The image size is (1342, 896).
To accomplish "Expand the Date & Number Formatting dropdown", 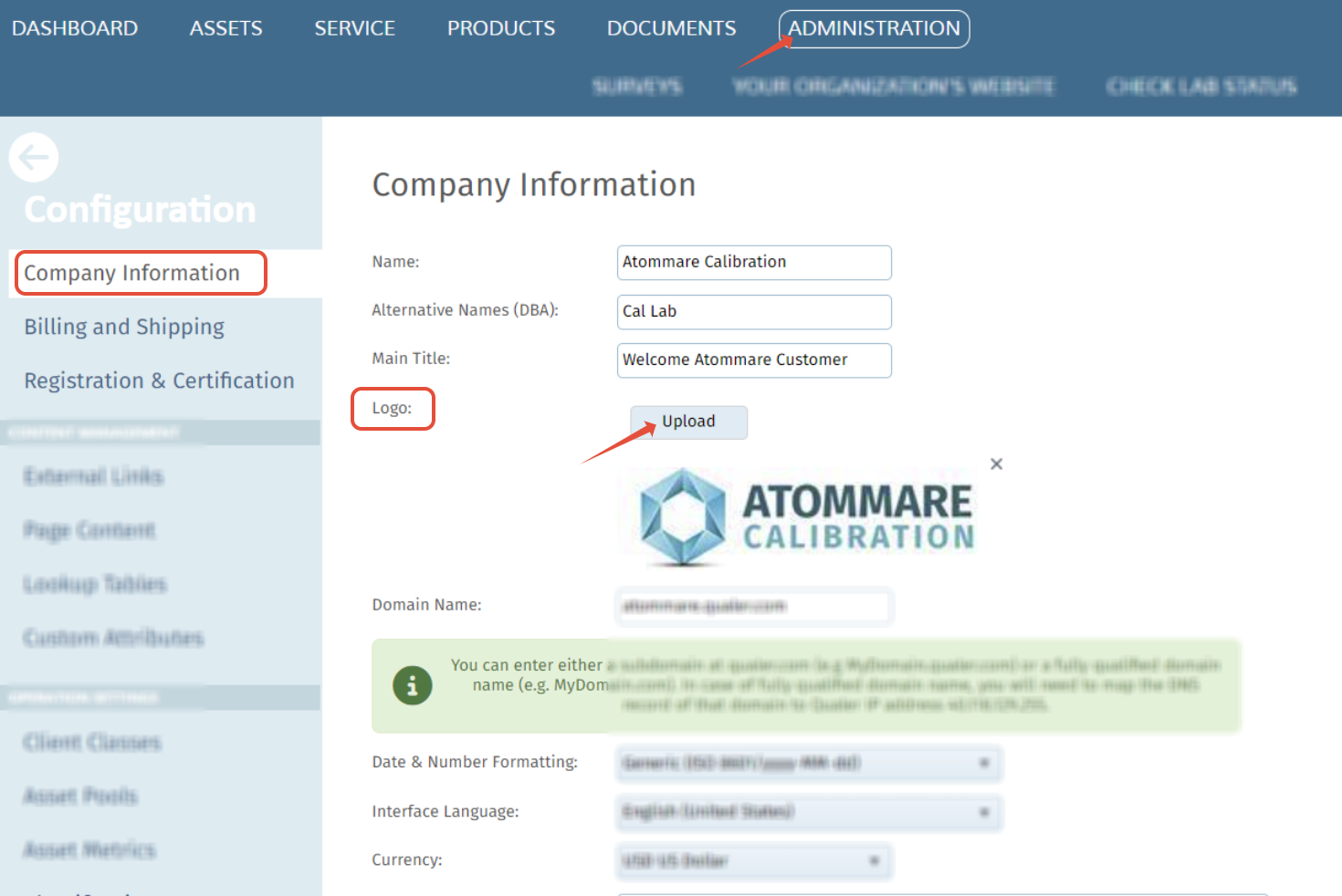I will (809, 764).
